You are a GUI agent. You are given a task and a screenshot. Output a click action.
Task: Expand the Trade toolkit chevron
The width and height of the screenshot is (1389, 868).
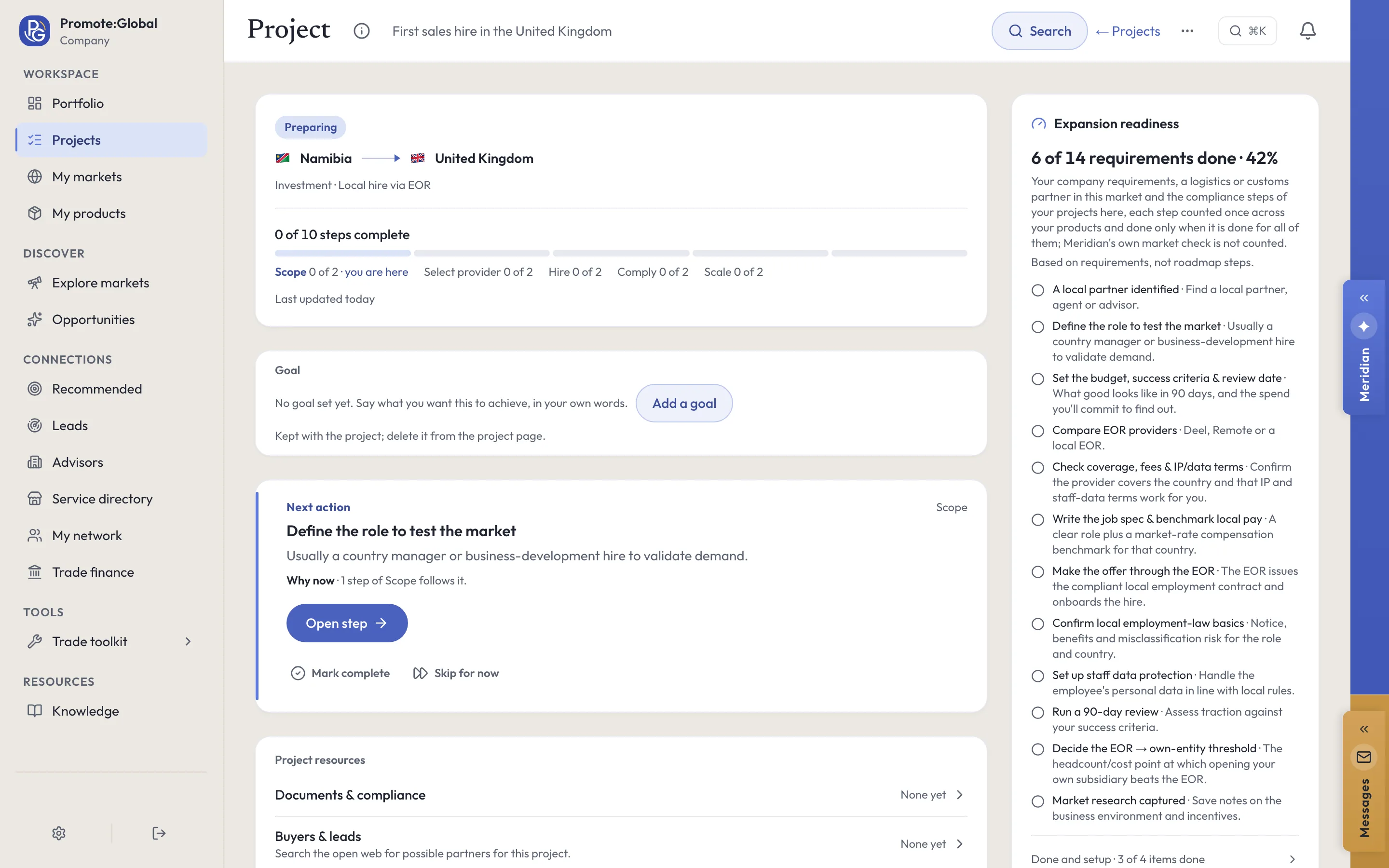pos(188,641)
